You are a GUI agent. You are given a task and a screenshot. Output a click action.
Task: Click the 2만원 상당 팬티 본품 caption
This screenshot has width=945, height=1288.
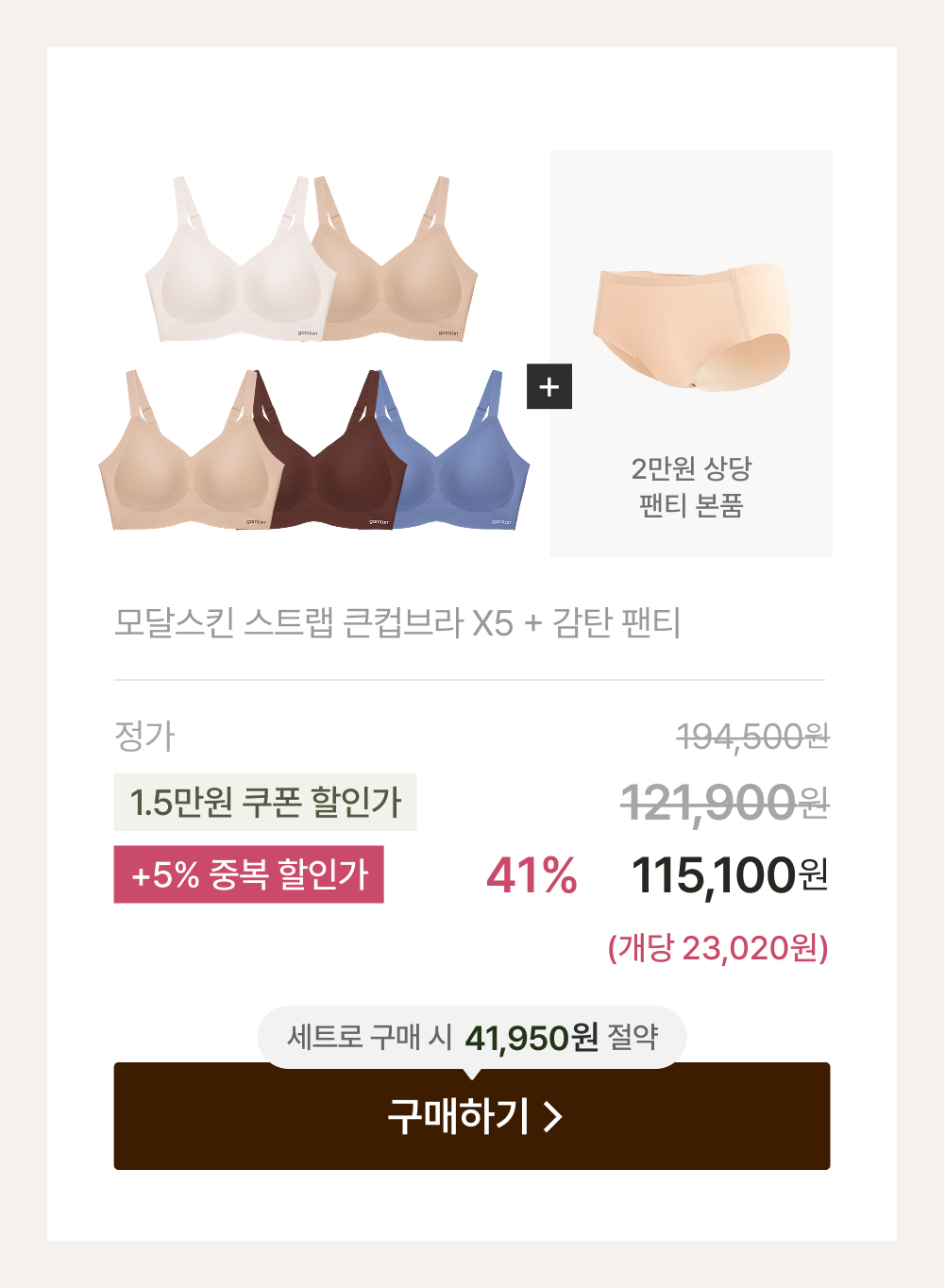691,486
